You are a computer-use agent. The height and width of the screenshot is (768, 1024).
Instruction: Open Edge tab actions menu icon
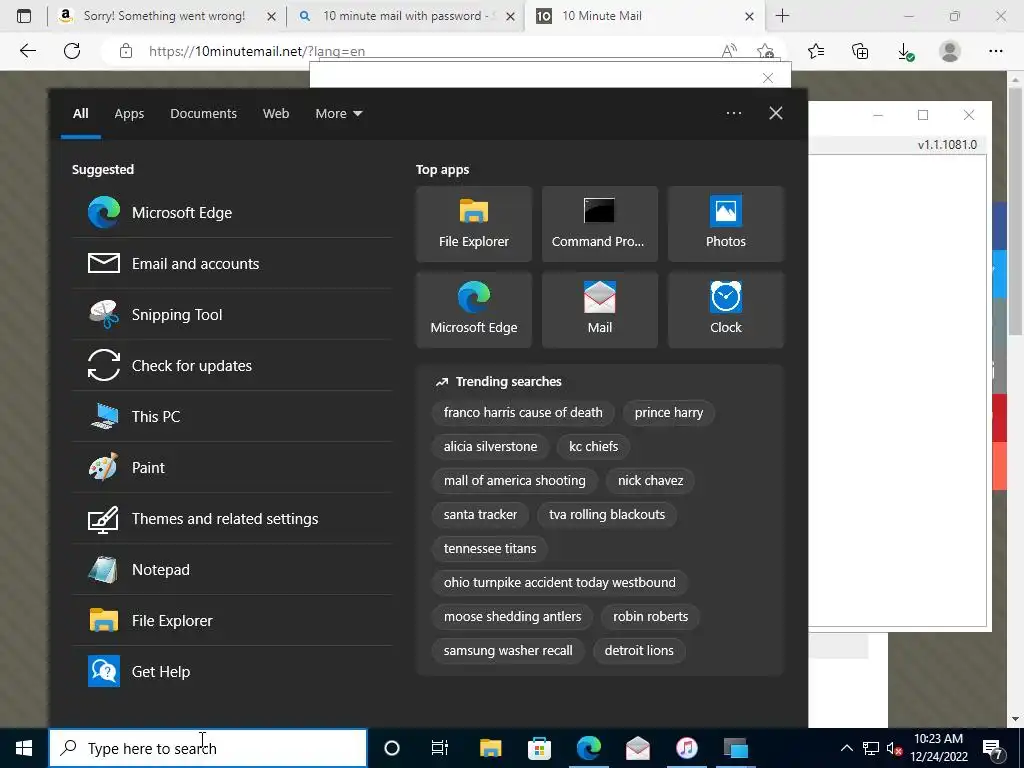pyautogui.click(x=24, y=16)
